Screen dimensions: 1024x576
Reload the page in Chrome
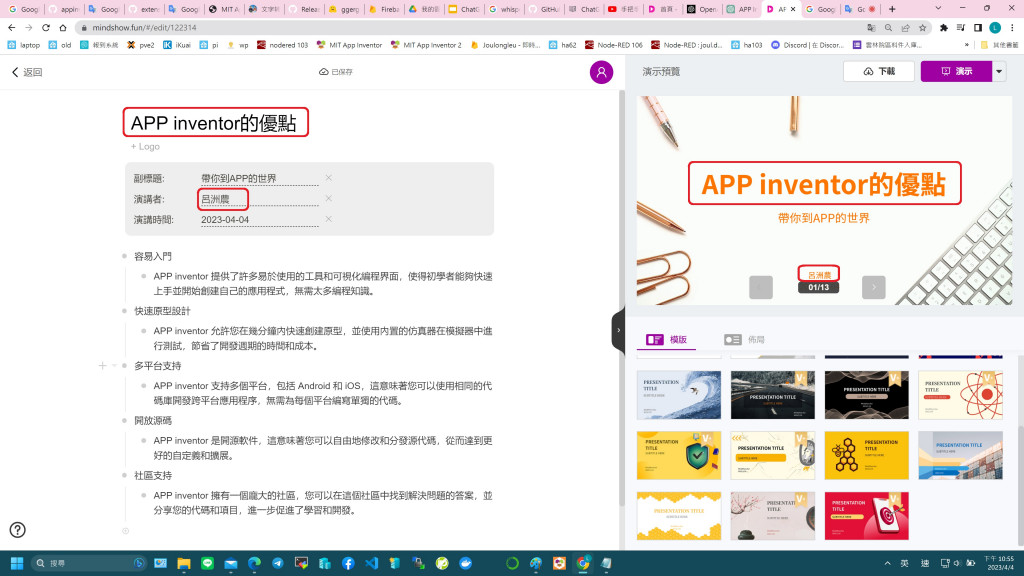[x=46, y=27]
